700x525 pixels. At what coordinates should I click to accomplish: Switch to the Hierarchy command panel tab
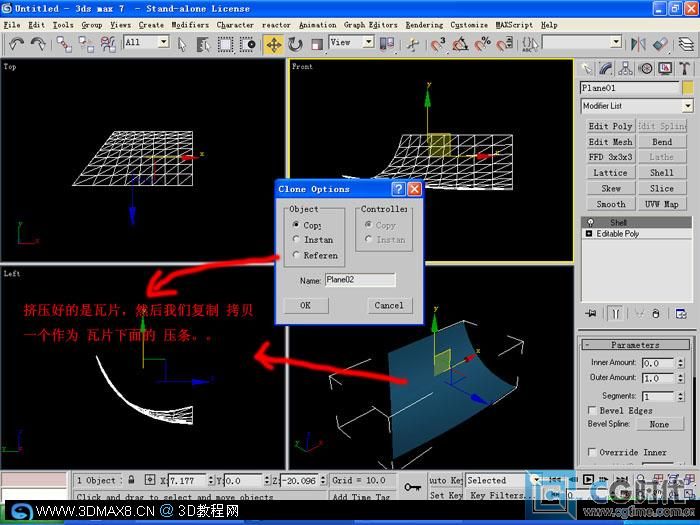[x=625, y=68]
